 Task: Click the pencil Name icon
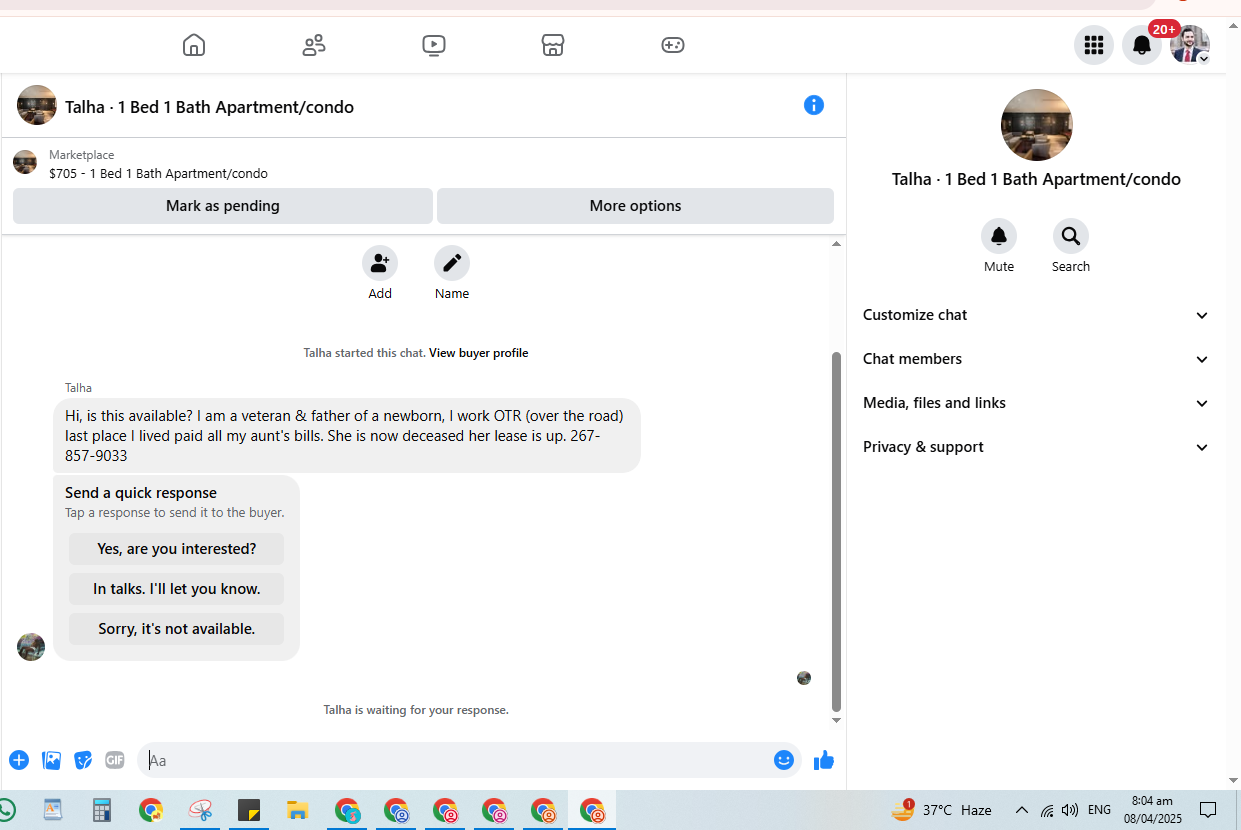click(x=452, y=263)
